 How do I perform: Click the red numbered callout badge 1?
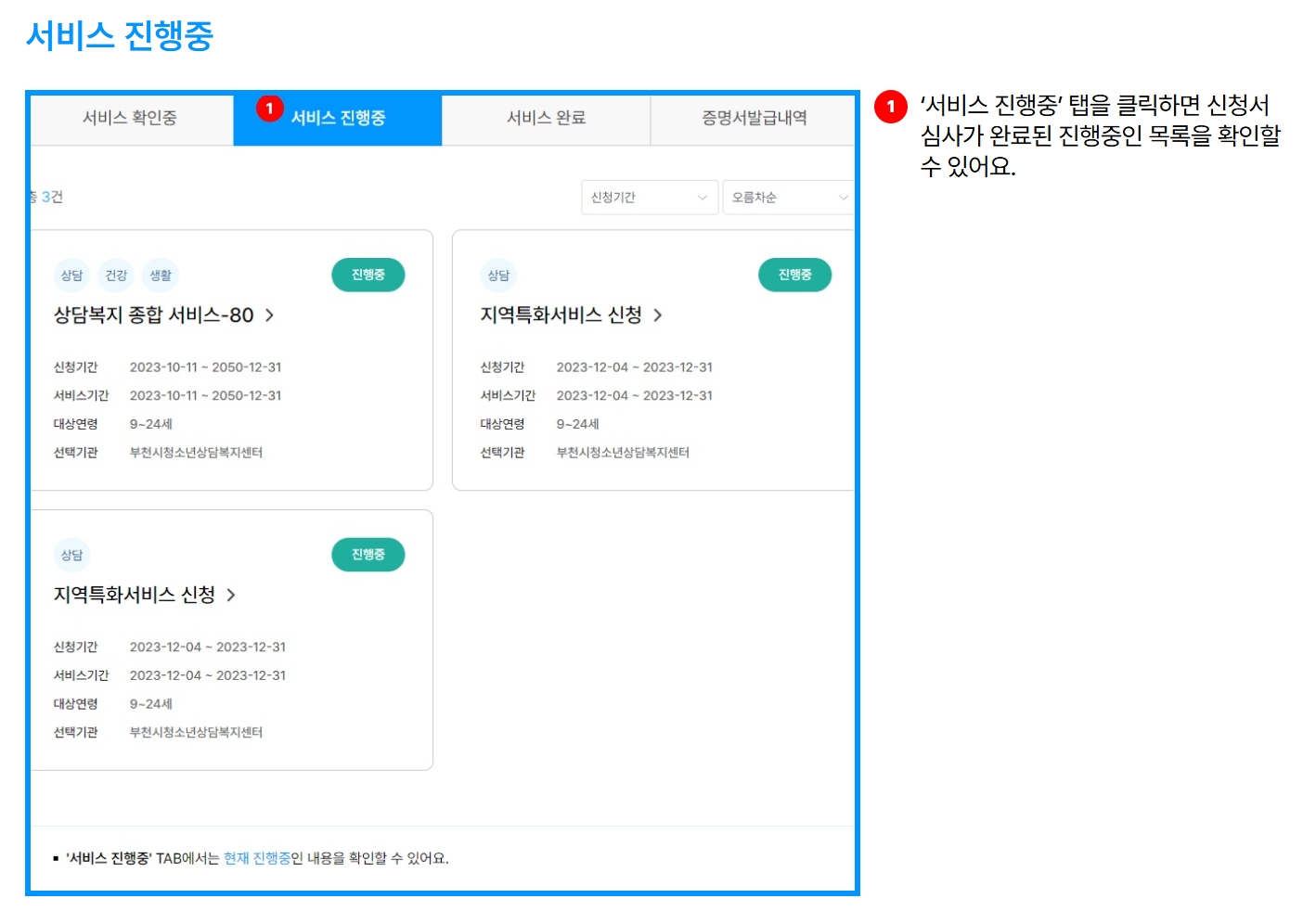pyautogui.click(x=270, y=109)
